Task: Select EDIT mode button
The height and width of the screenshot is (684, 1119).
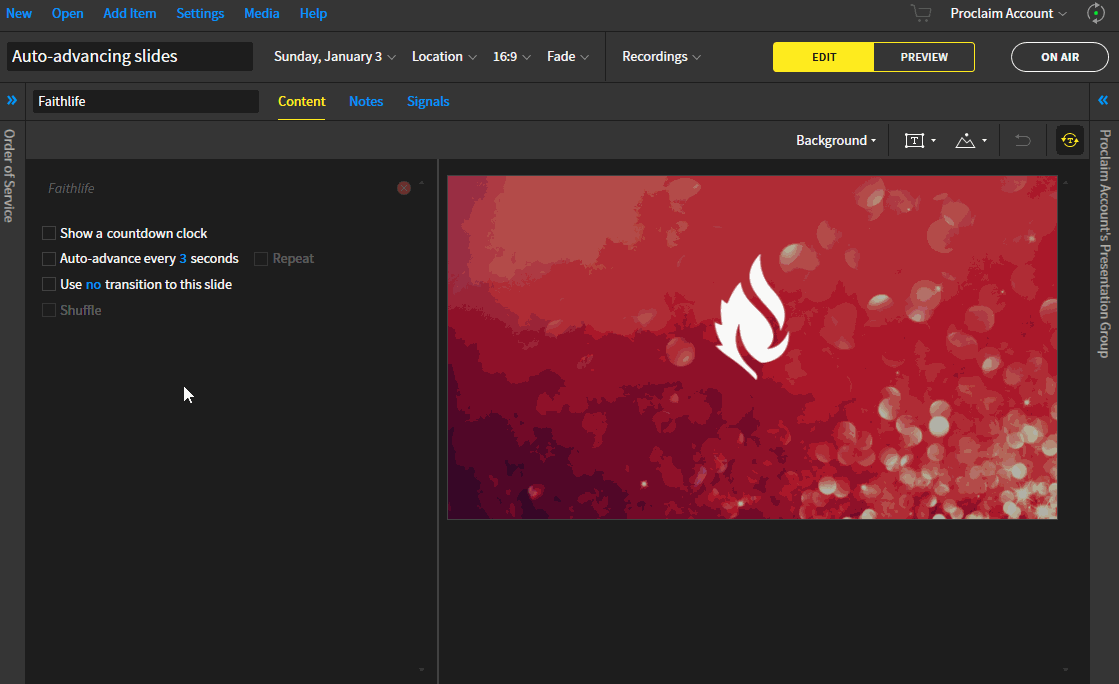Action: (x=824, y=57)
